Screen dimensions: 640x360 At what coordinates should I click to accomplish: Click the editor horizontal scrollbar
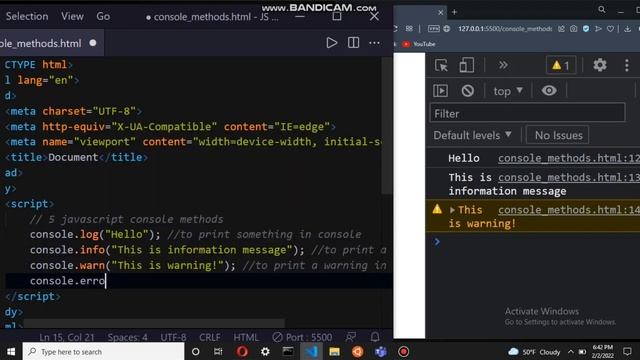154,324
